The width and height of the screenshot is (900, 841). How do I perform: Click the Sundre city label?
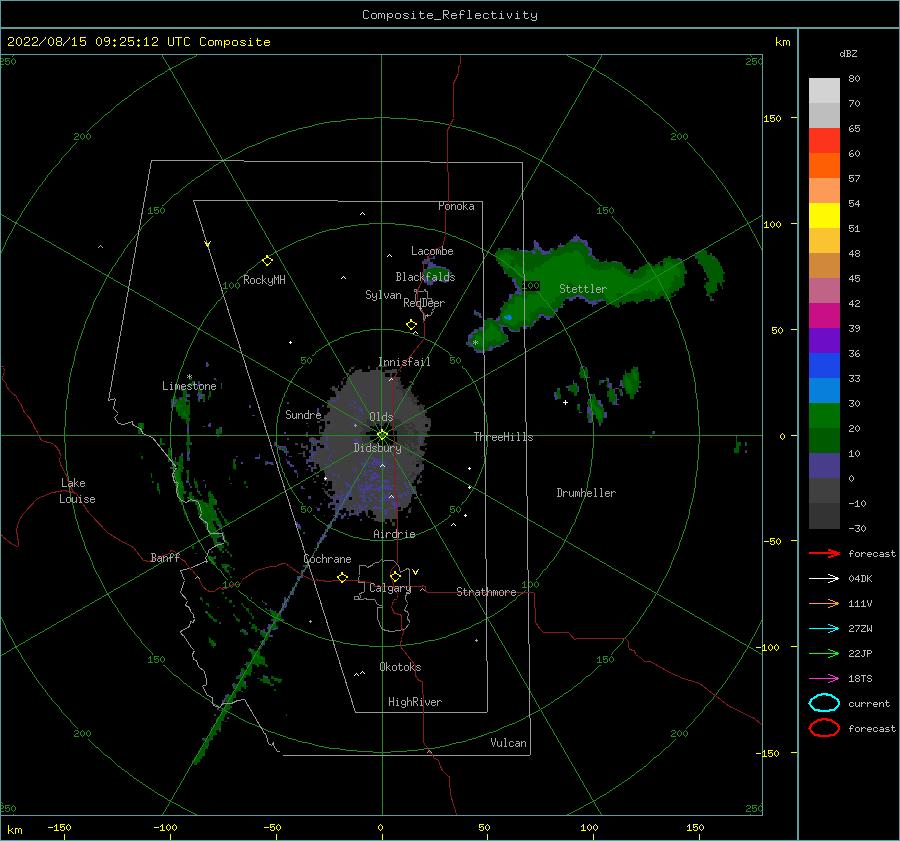303,415
